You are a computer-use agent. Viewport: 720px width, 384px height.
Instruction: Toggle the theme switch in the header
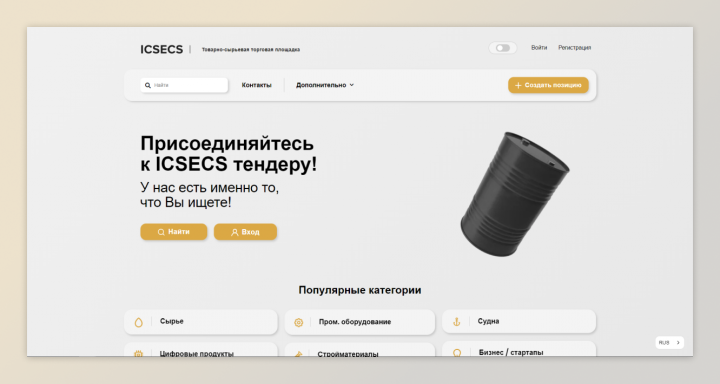coord(503,48)
